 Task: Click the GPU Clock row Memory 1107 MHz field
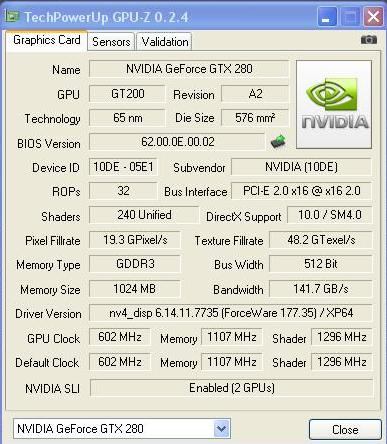pyautogui.click(x=231, y=337)
